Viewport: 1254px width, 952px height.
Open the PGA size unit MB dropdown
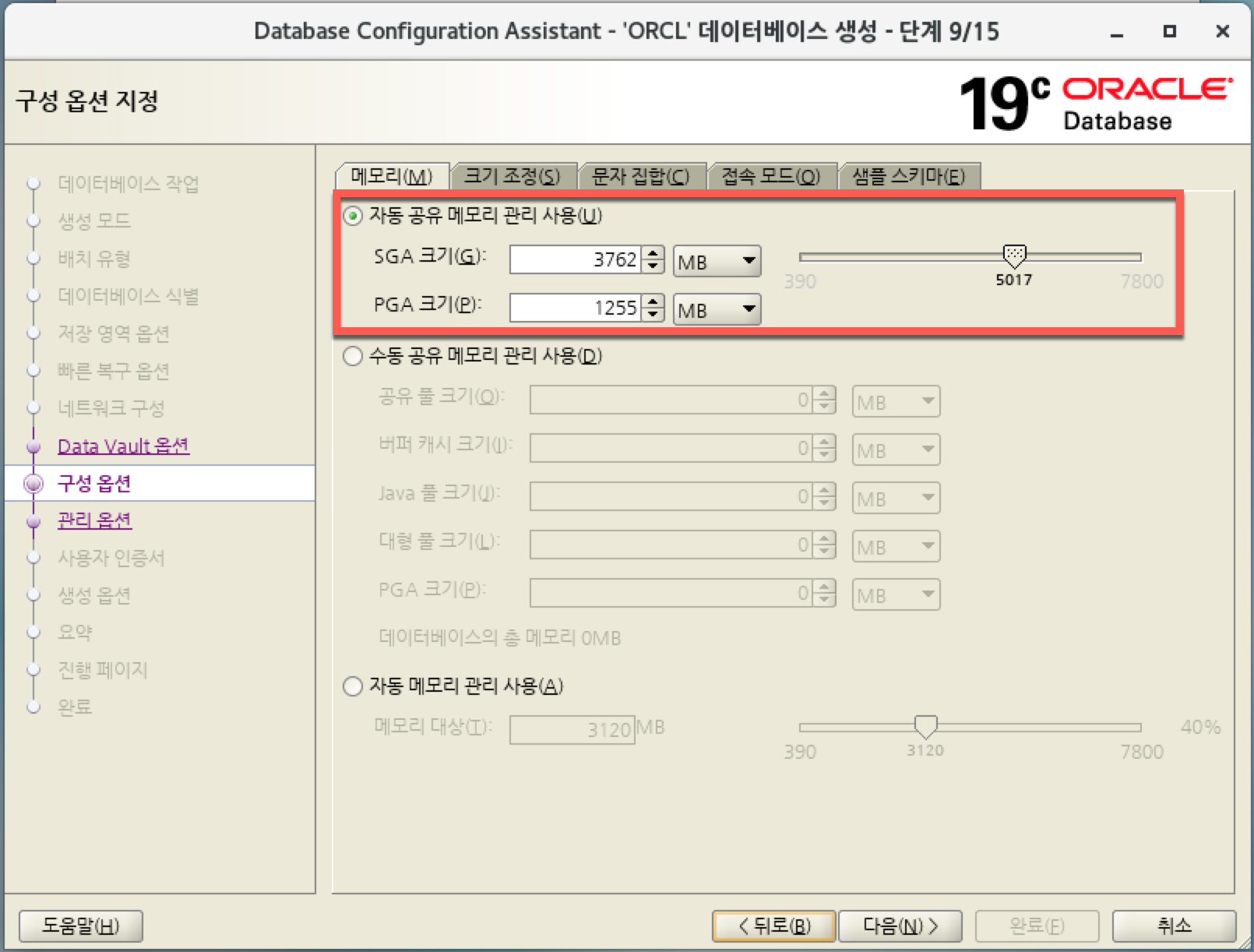(x=717, y=309)
